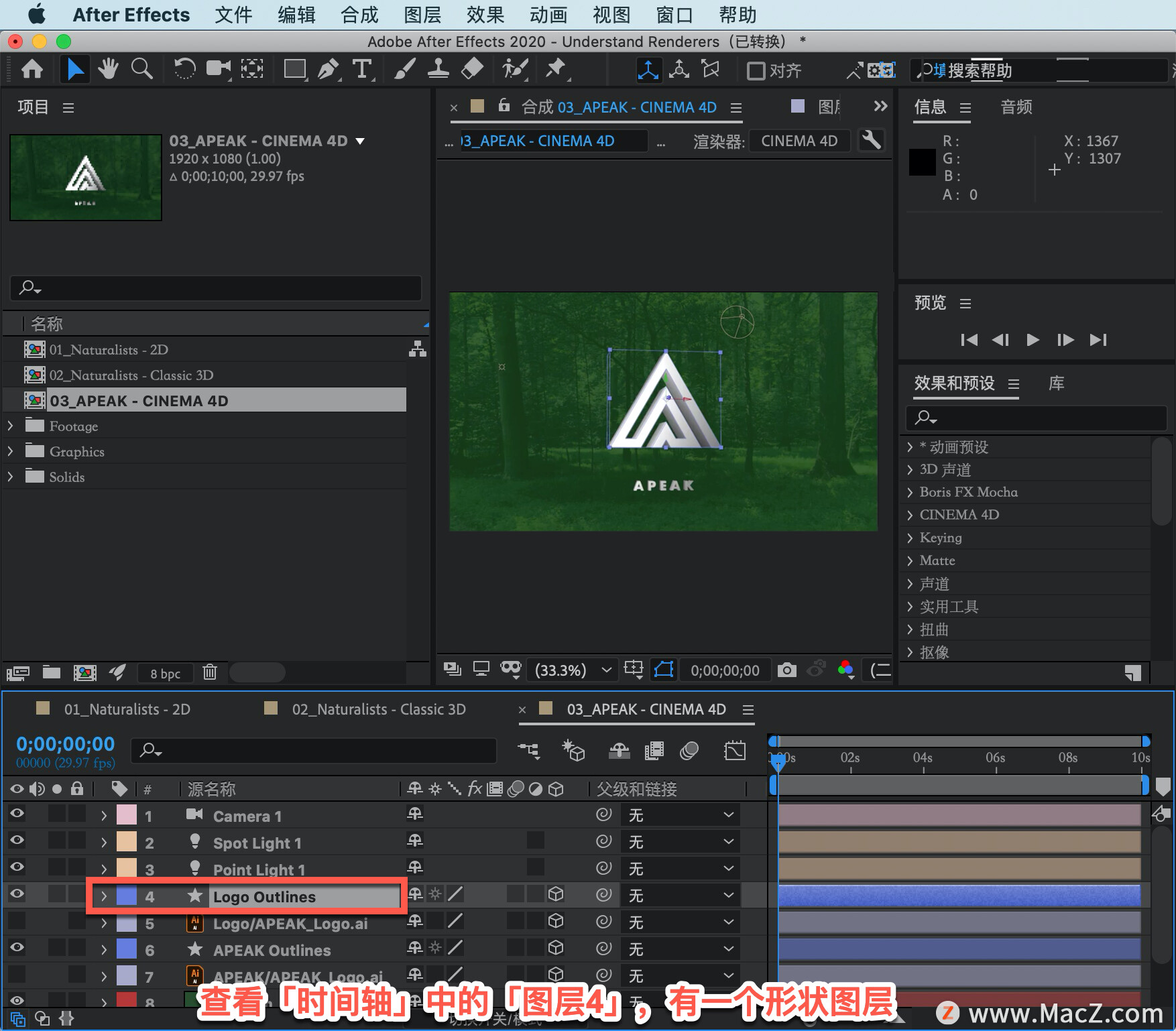Image resolution: width=1176 pixels, height=1031 pixels.
Task: Toggle frame blending icon in timeline header
Action: 654,751
